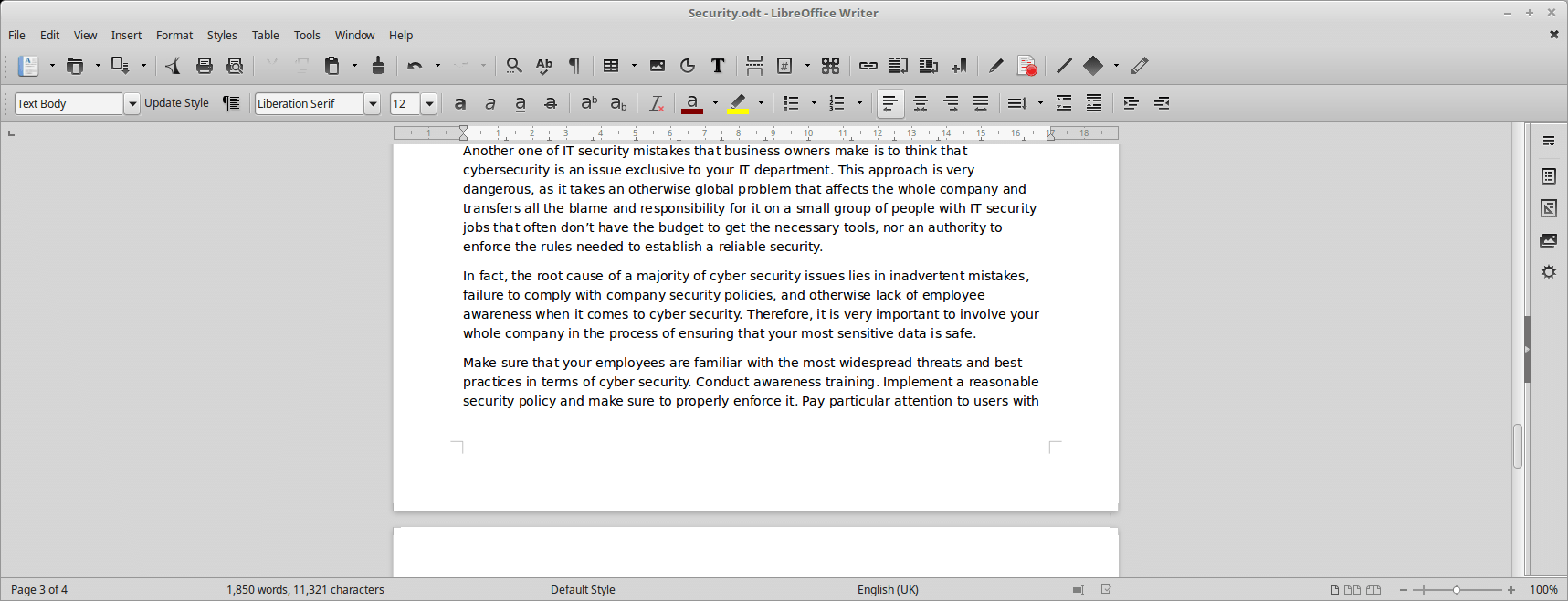The height and width of the screenshot is (601, 1568).
Task: Expand the Font Name dropdown arrow
Action: pyautogui.click(x=373, y=103)
